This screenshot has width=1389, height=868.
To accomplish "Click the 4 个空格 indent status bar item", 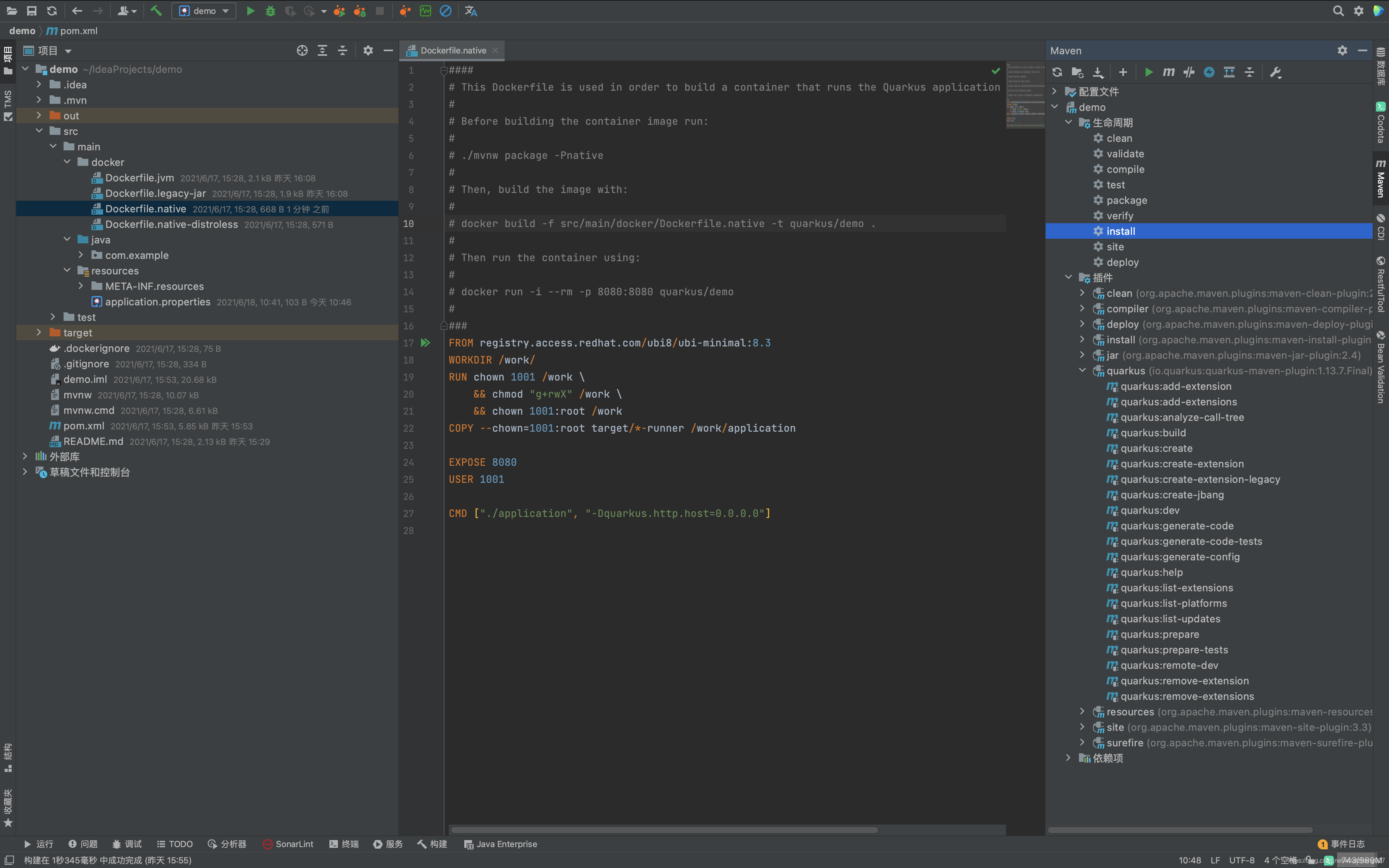I will click(x=1280, y=860).
